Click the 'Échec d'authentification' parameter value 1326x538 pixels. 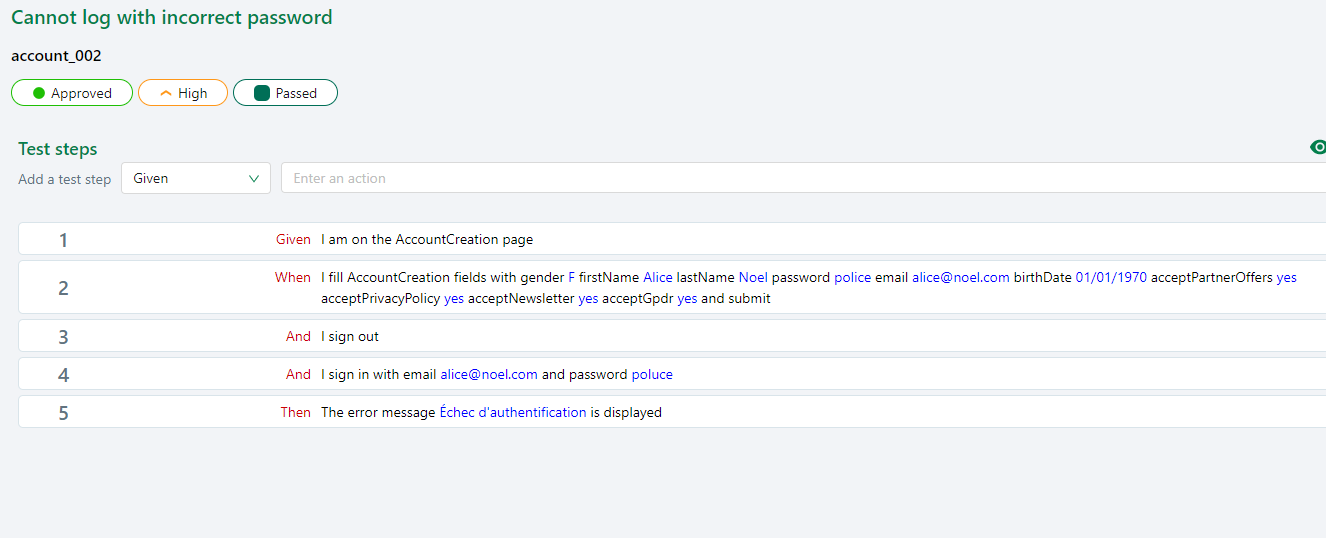(x=513, y=412)
